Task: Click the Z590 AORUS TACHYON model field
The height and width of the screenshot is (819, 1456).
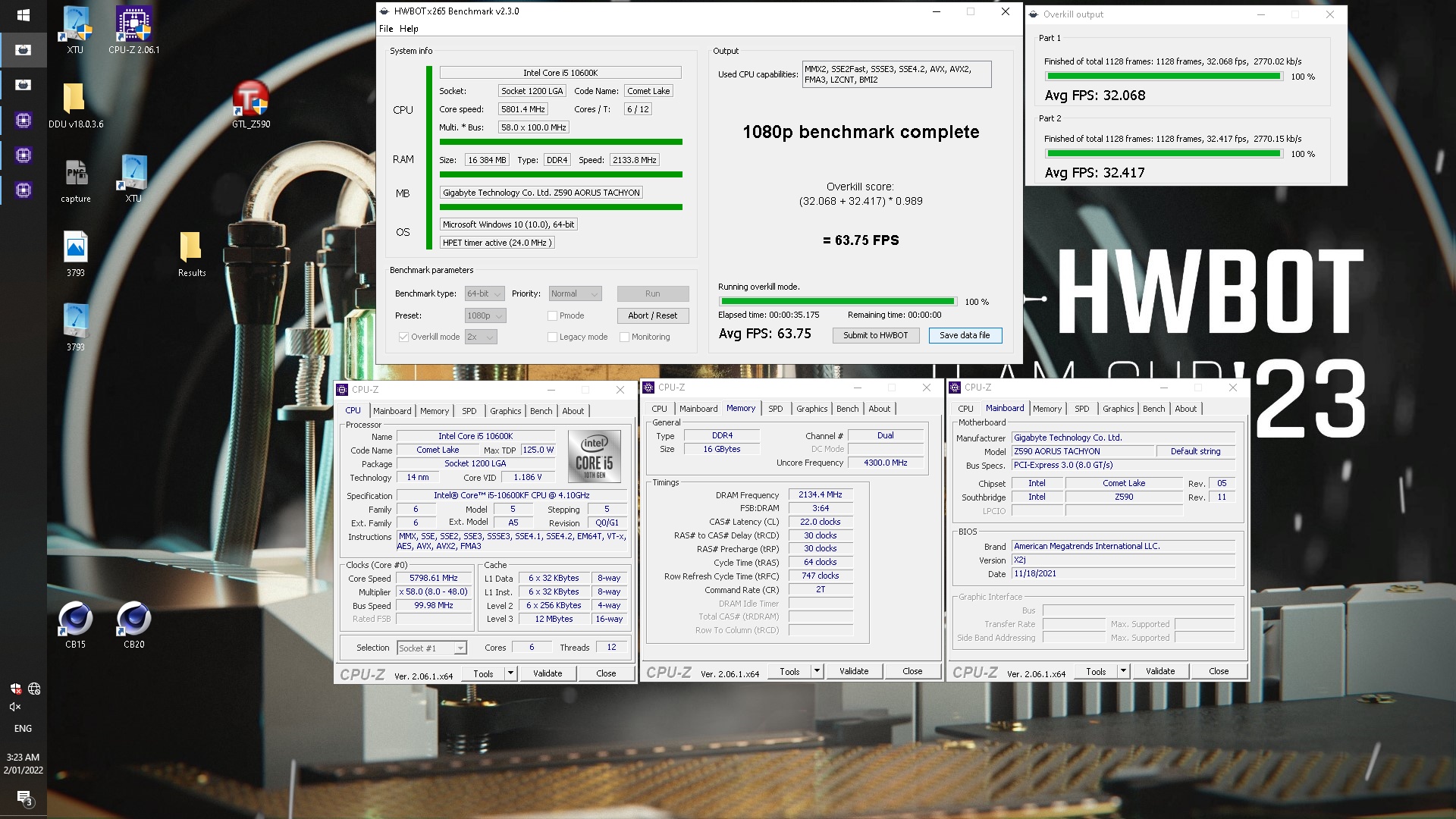Action: click(x=1084, y=451)
